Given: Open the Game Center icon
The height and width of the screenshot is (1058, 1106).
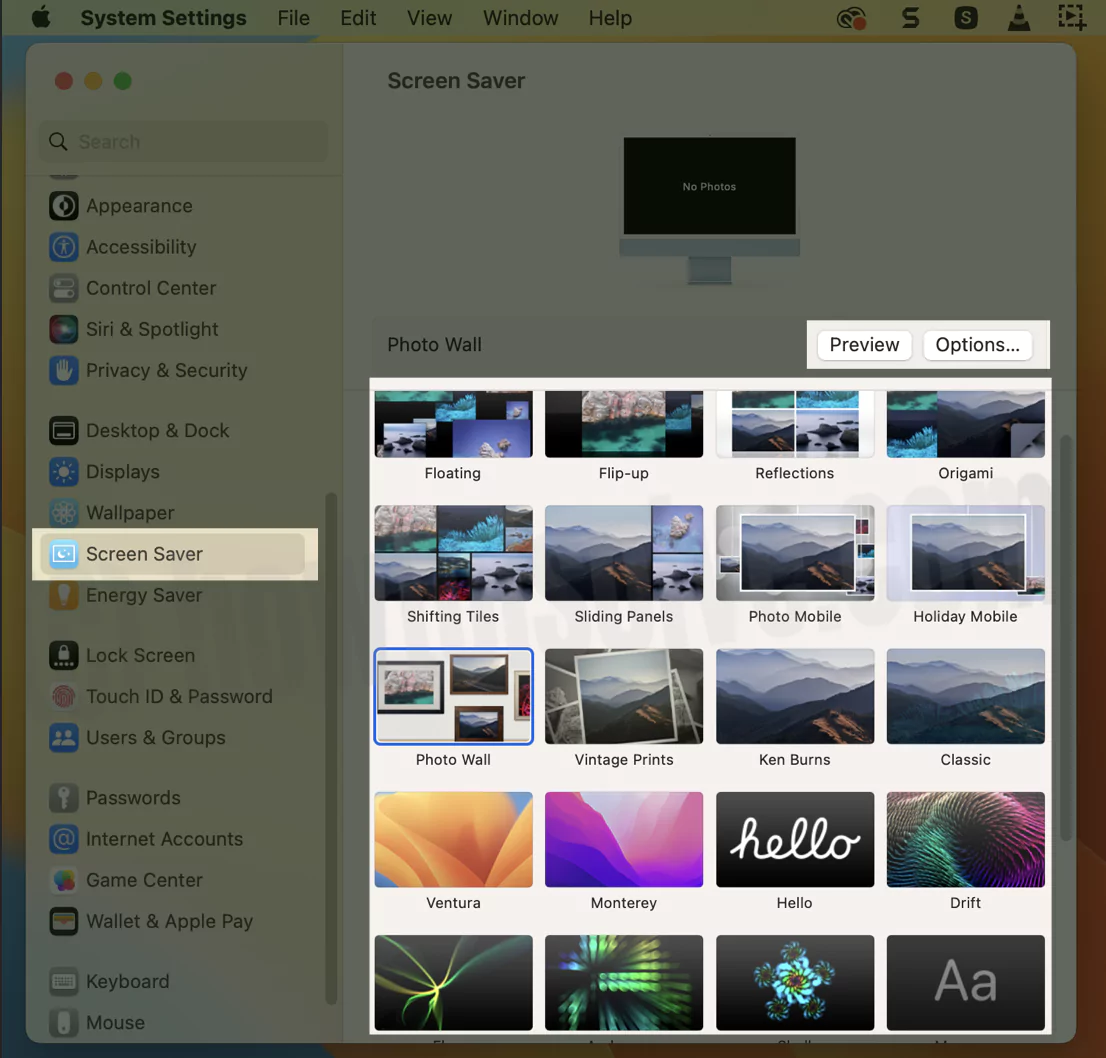Looking at the screenshot, I should [63, 880].
